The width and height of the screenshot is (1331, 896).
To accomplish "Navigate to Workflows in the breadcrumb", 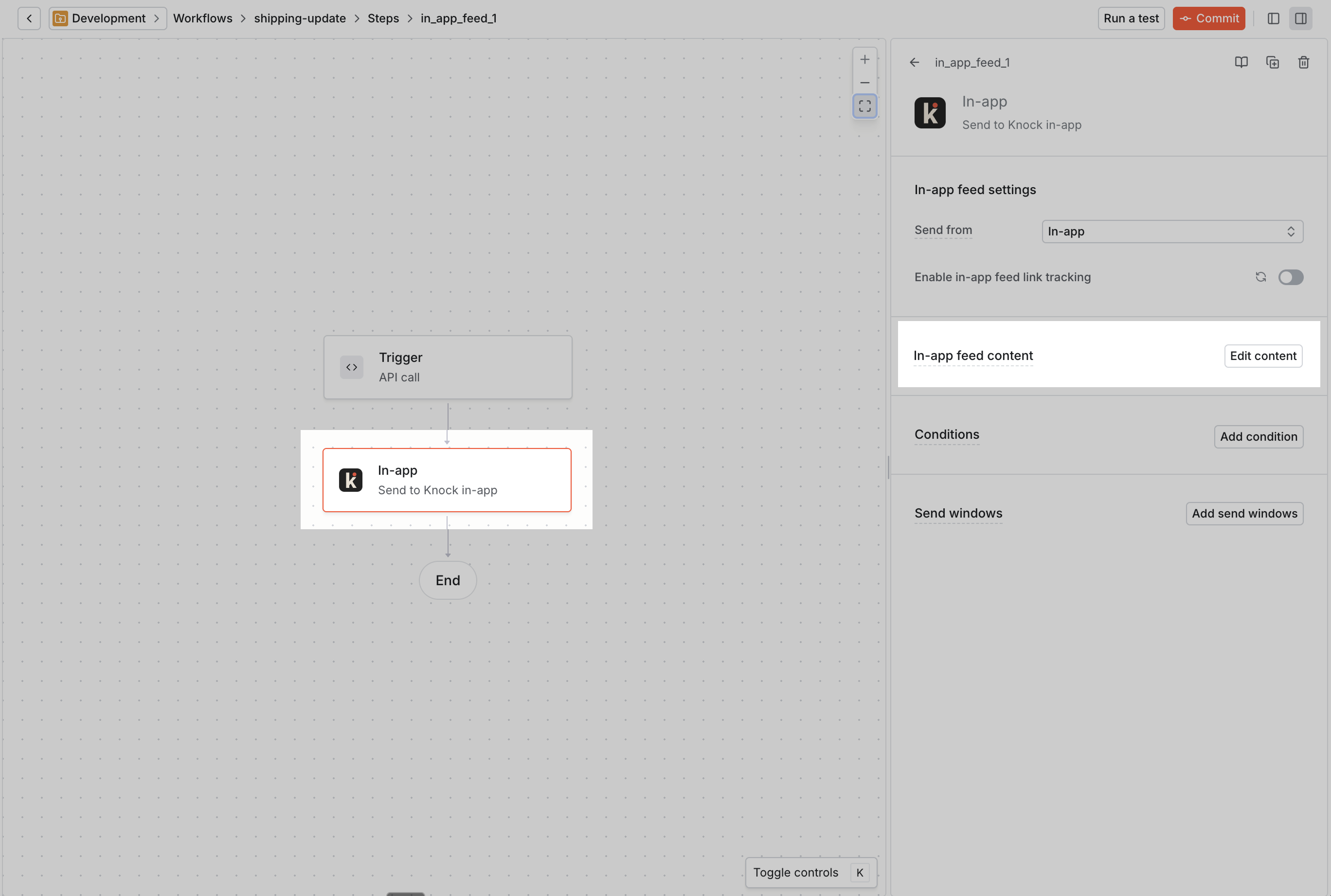I will point(203,18).
